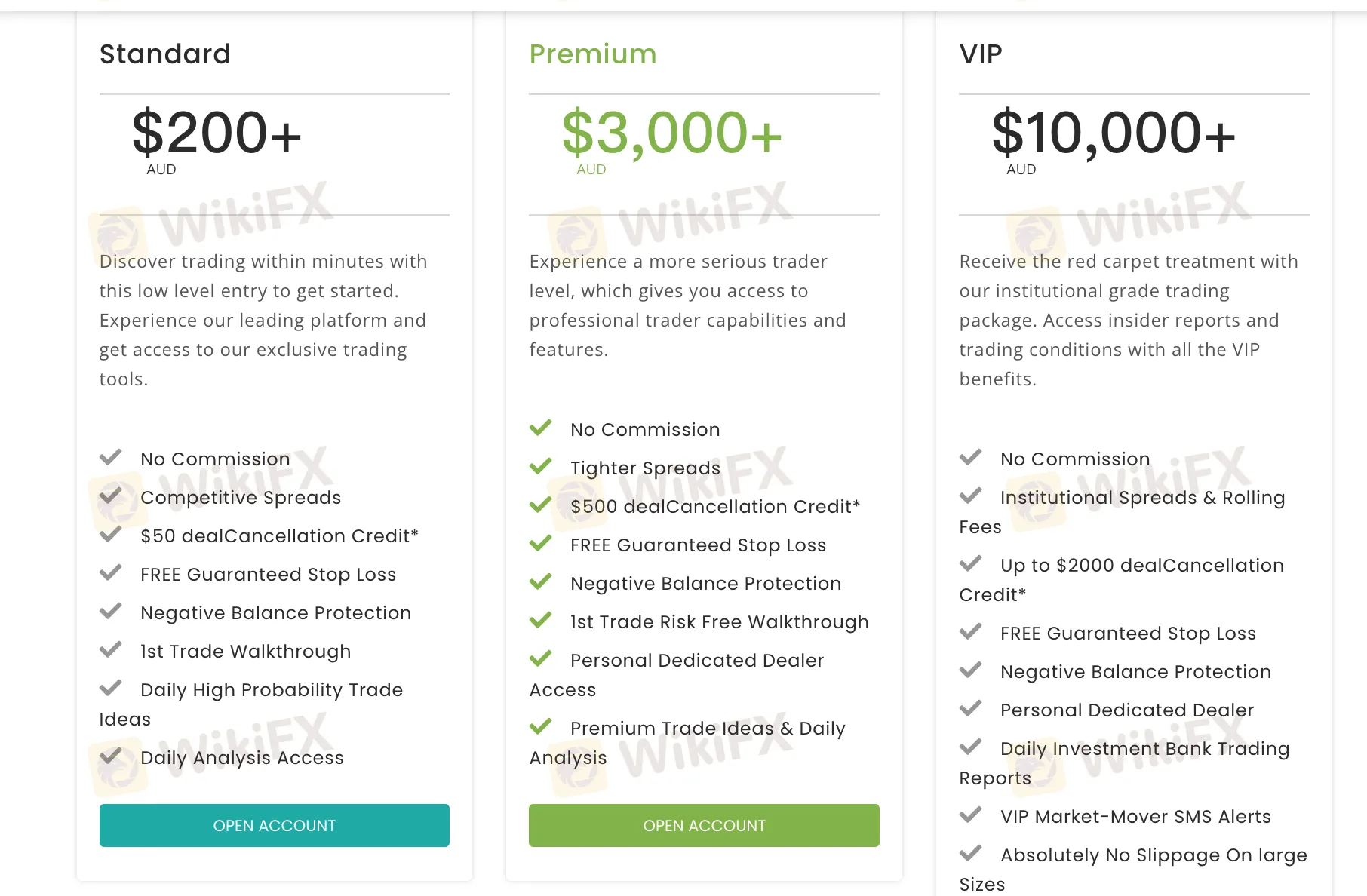Click the checkmark beside Institutional Spreads & Rolling Fees
The image size is (1367, 896).
coord(971,496)
